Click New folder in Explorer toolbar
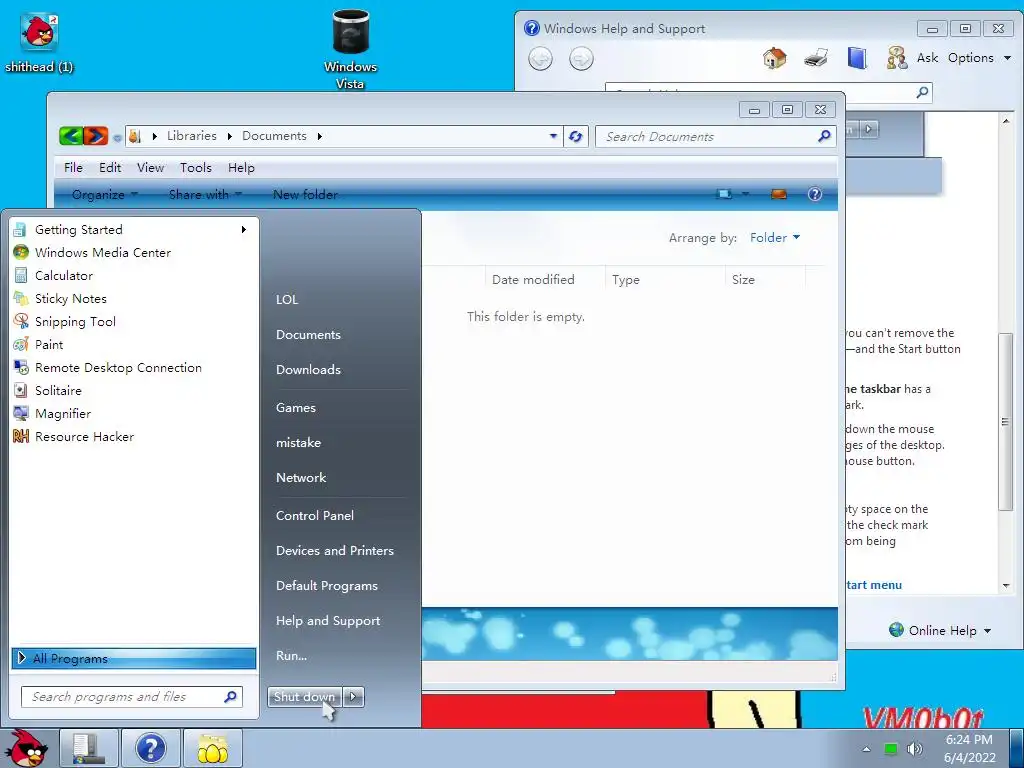The height and width of the screenshot is (768, 1024). (305, 195)
